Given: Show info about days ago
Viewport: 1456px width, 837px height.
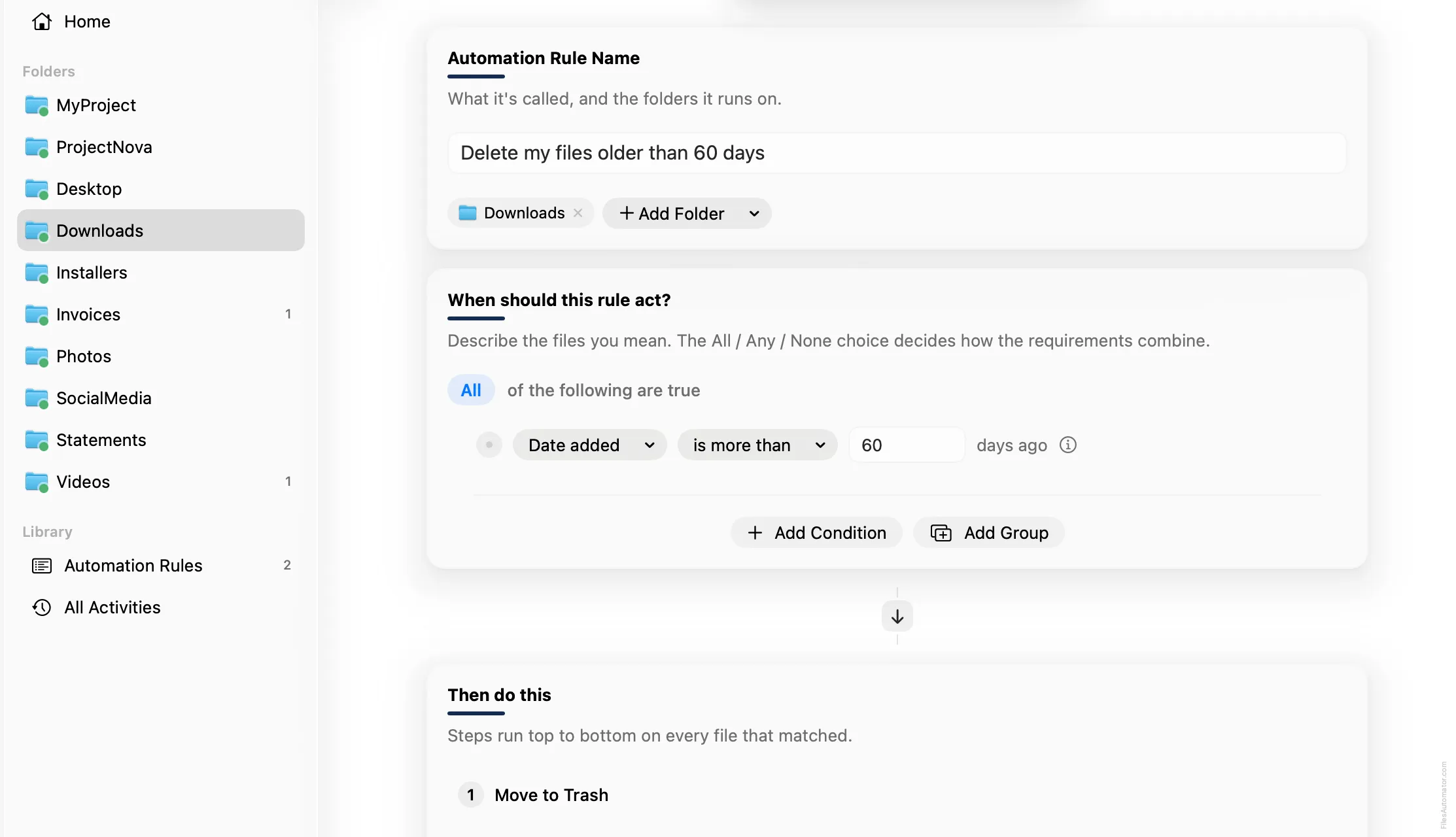Looking at the screenshot, I should tap(1067, 445).
